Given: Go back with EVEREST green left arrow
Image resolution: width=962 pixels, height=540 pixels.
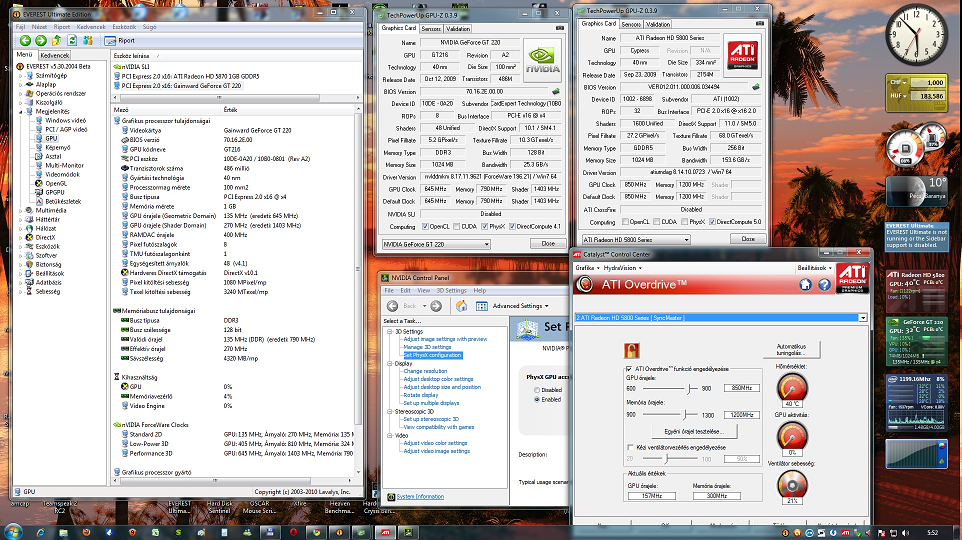Looking at the screenshot, I should click(x=25, y=40).
